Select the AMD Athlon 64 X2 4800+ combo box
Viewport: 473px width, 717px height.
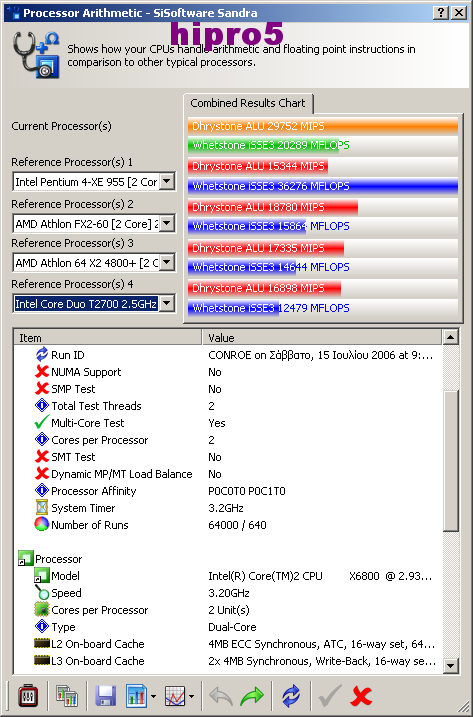pos(94,262)
